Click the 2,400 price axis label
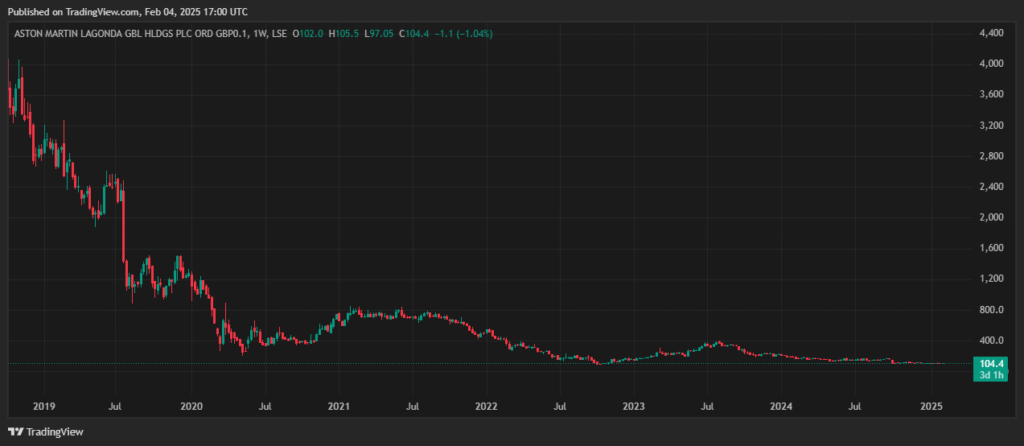Image resolution: width=1024 pixels, height=446 pixels. click(x=991, y=187)
